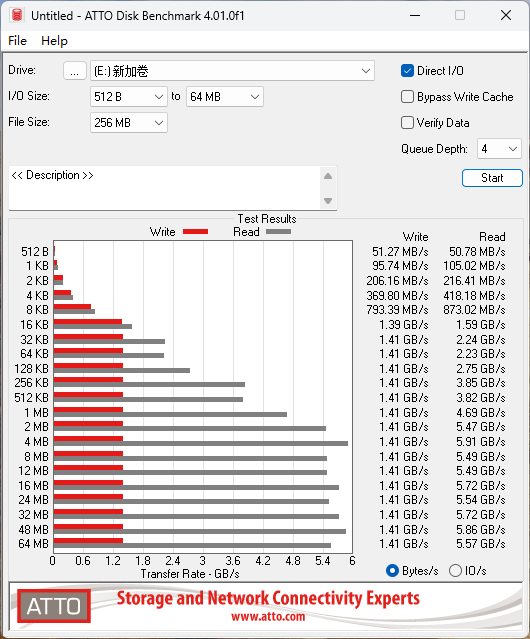Click the maximize window icon

click(x=460, y=15)
